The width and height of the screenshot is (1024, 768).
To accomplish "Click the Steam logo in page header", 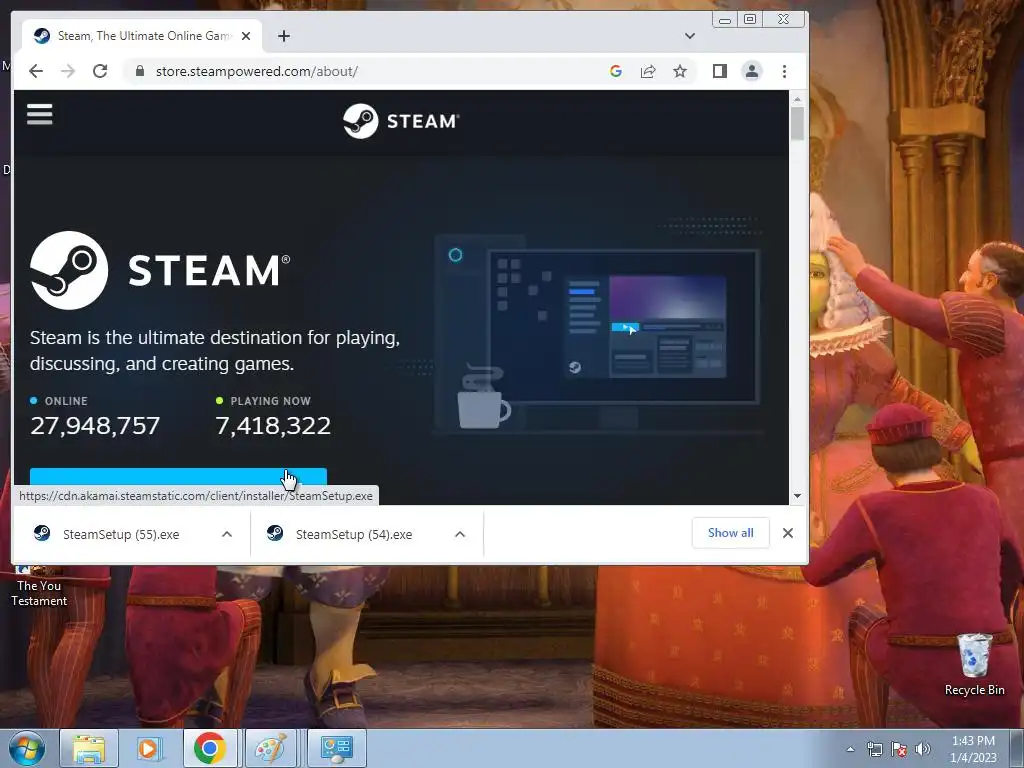I will coord(401,121).
